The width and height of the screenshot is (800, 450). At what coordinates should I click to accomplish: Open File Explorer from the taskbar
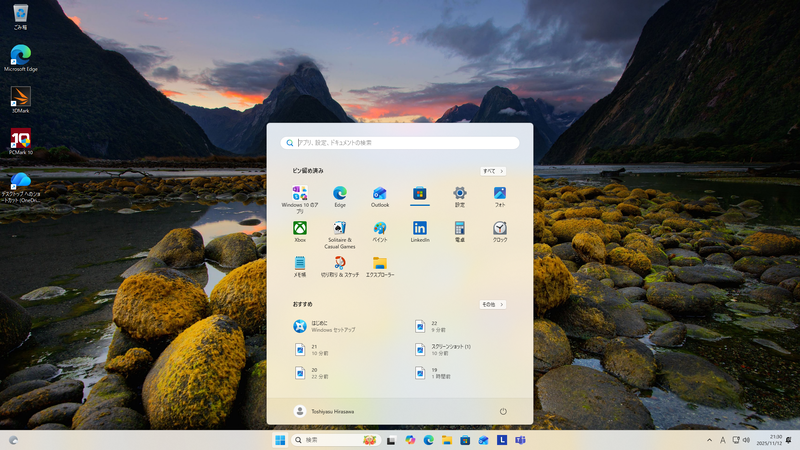point(447,440)
